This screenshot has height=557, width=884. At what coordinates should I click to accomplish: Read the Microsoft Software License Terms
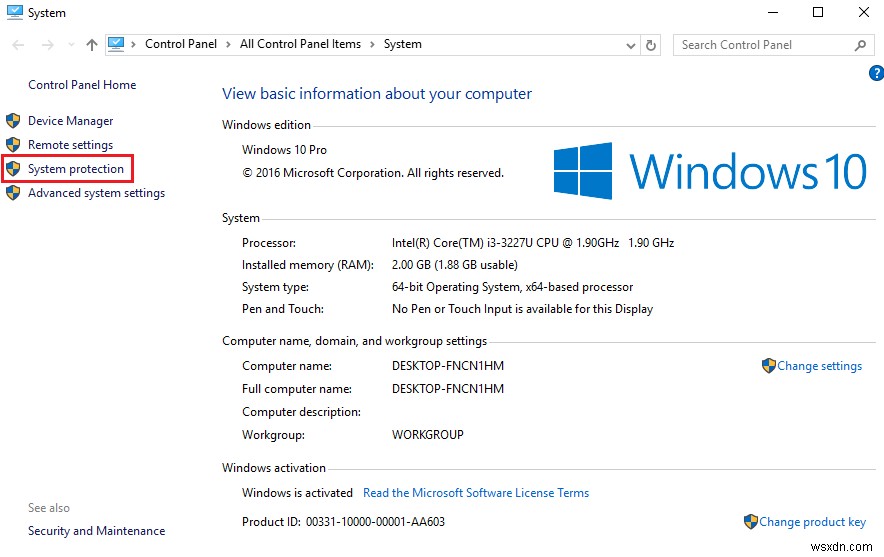[x=476, y=493]
